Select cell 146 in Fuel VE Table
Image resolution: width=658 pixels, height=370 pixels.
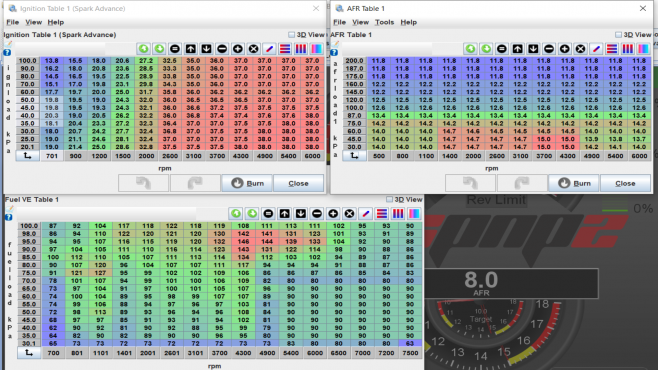click(x=243, y=241)
